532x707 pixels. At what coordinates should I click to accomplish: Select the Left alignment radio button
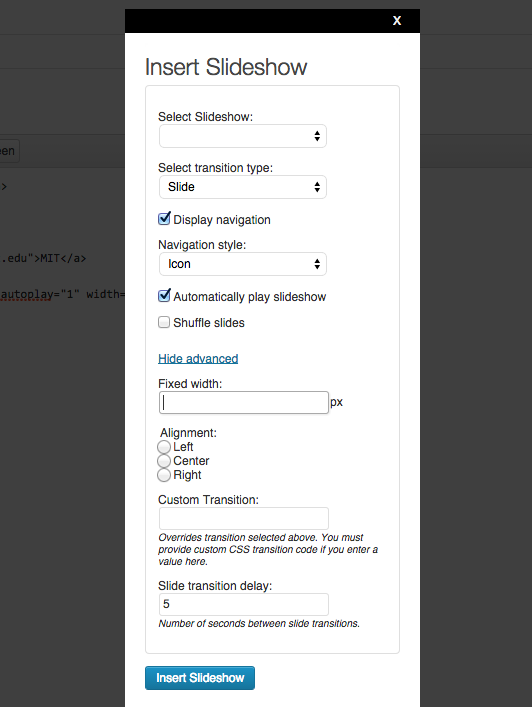click(x=164, y=447)
